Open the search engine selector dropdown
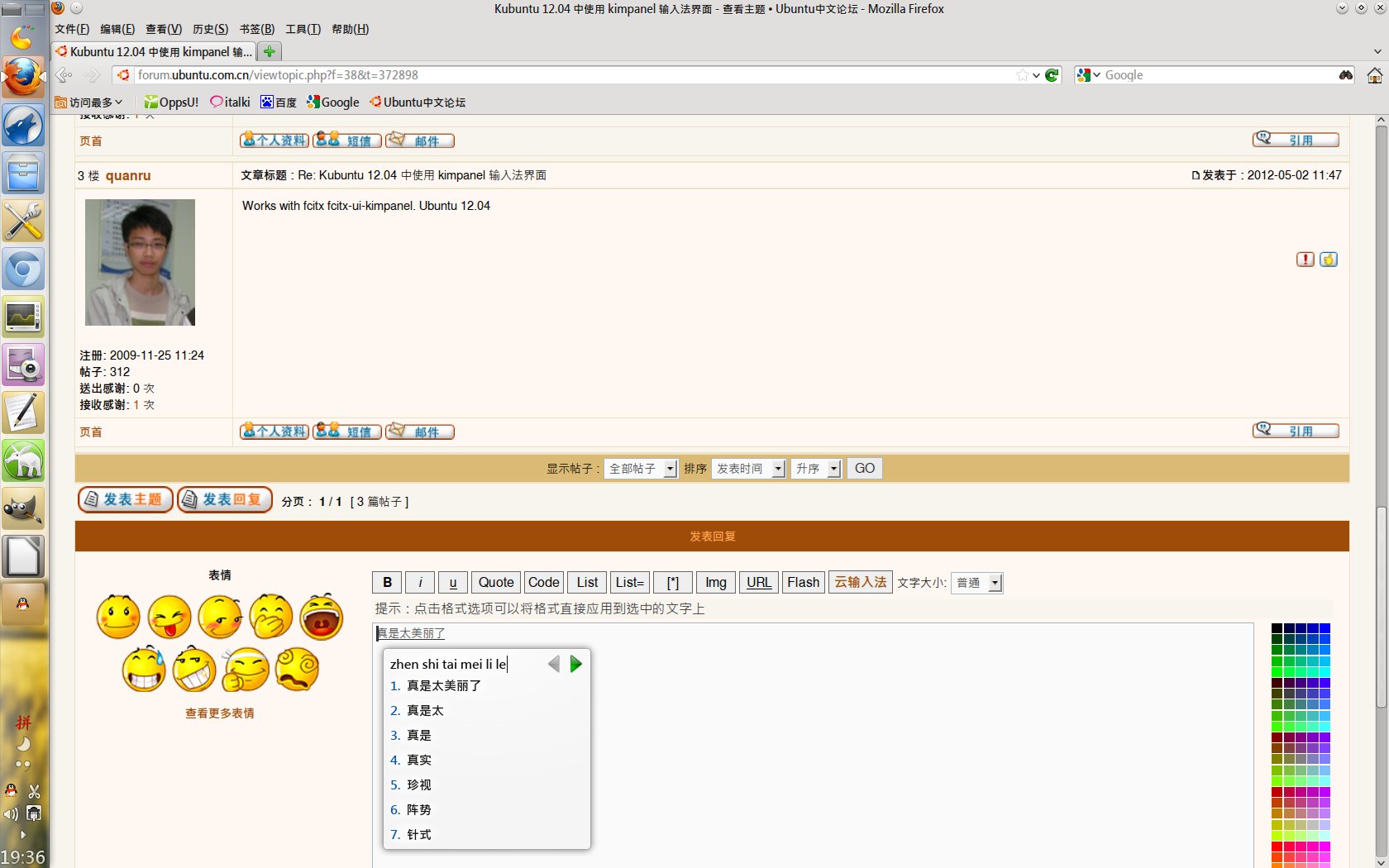The width and height of the screenshot is (1389, 868). pyautogui.click(x=1089, y=75)
